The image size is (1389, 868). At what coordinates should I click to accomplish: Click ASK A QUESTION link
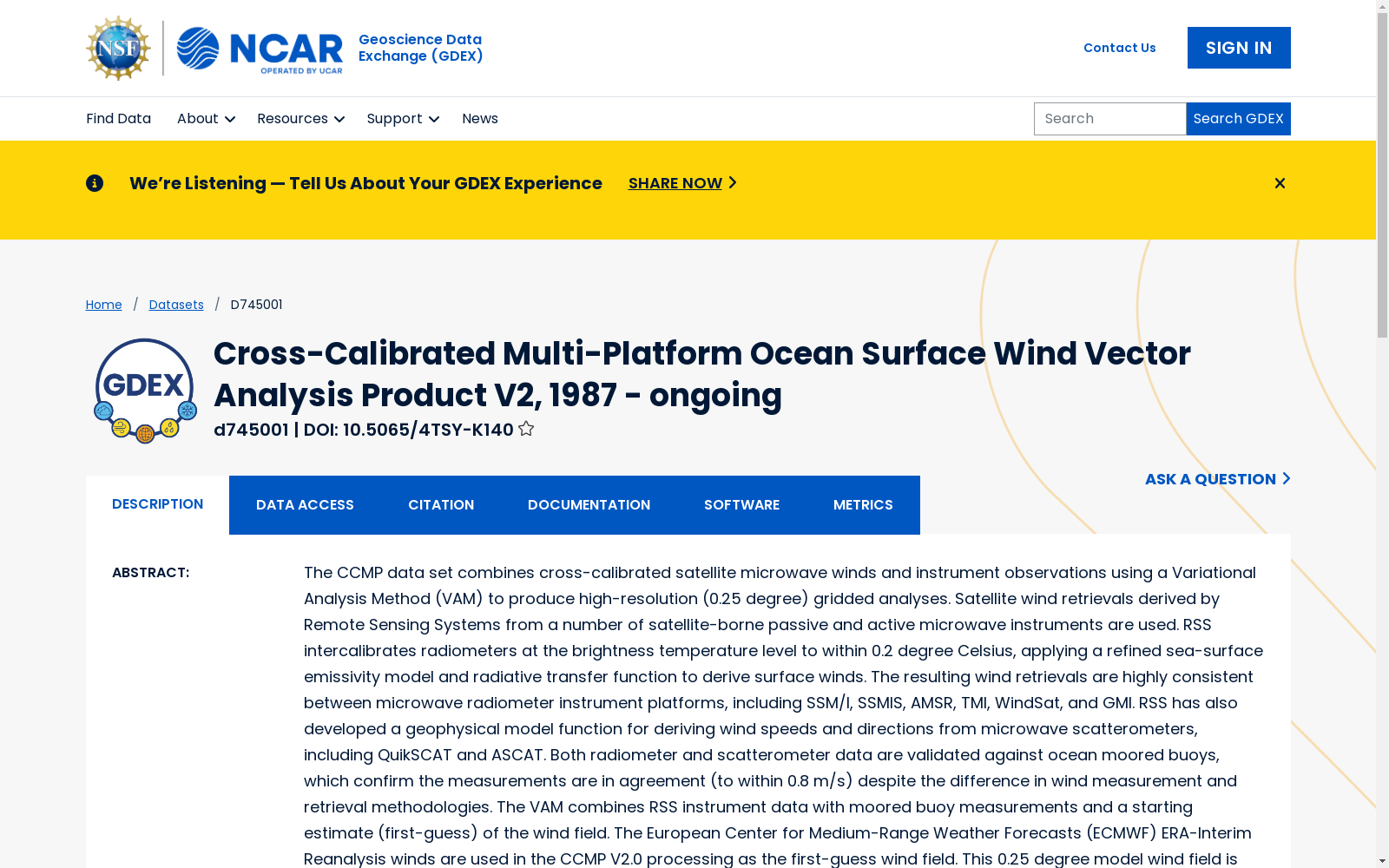[x=1217, y=479]
